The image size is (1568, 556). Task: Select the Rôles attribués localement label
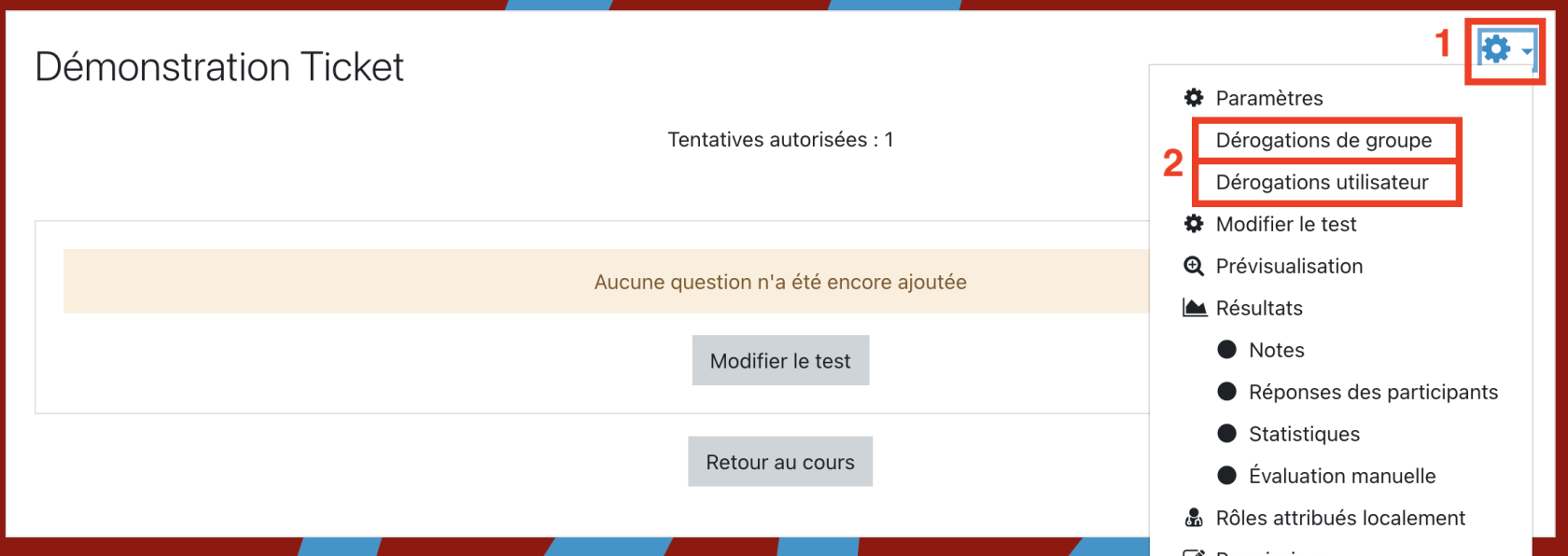pos(1340,518)
